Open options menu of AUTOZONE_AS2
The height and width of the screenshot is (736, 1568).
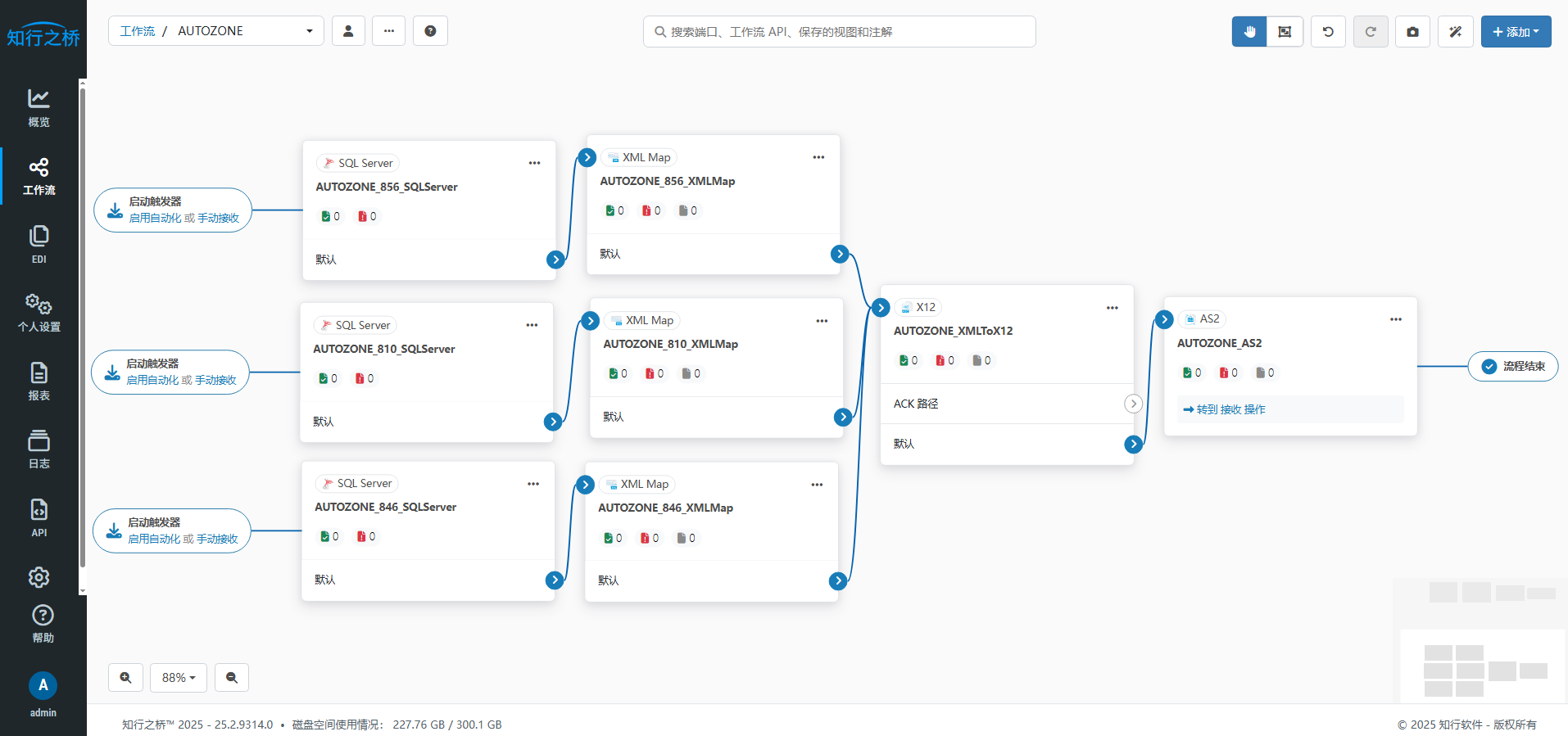pyautogui.click(x=1396, y=319)
